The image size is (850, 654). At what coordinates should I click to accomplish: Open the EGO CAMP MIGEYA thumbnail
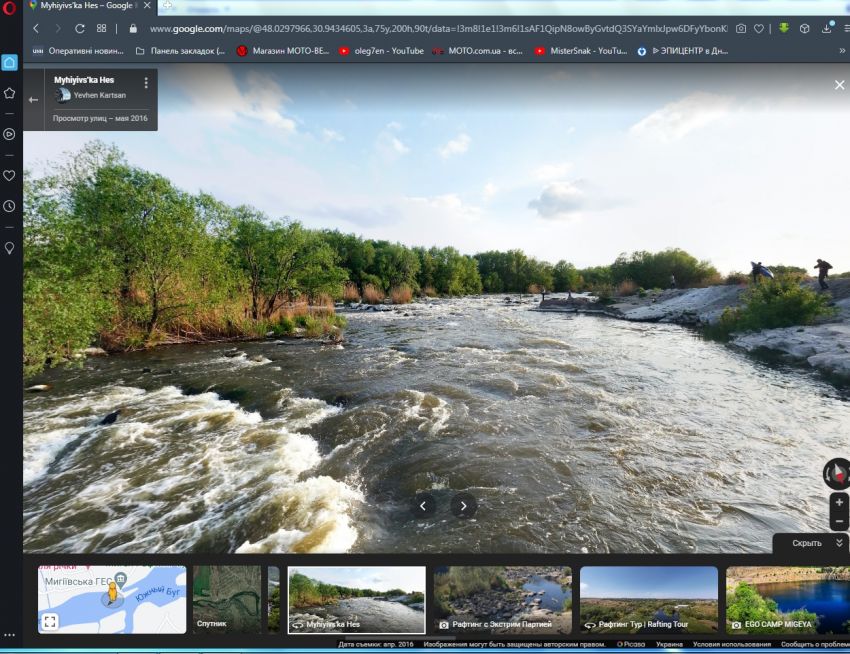click(x=788, y=600)
